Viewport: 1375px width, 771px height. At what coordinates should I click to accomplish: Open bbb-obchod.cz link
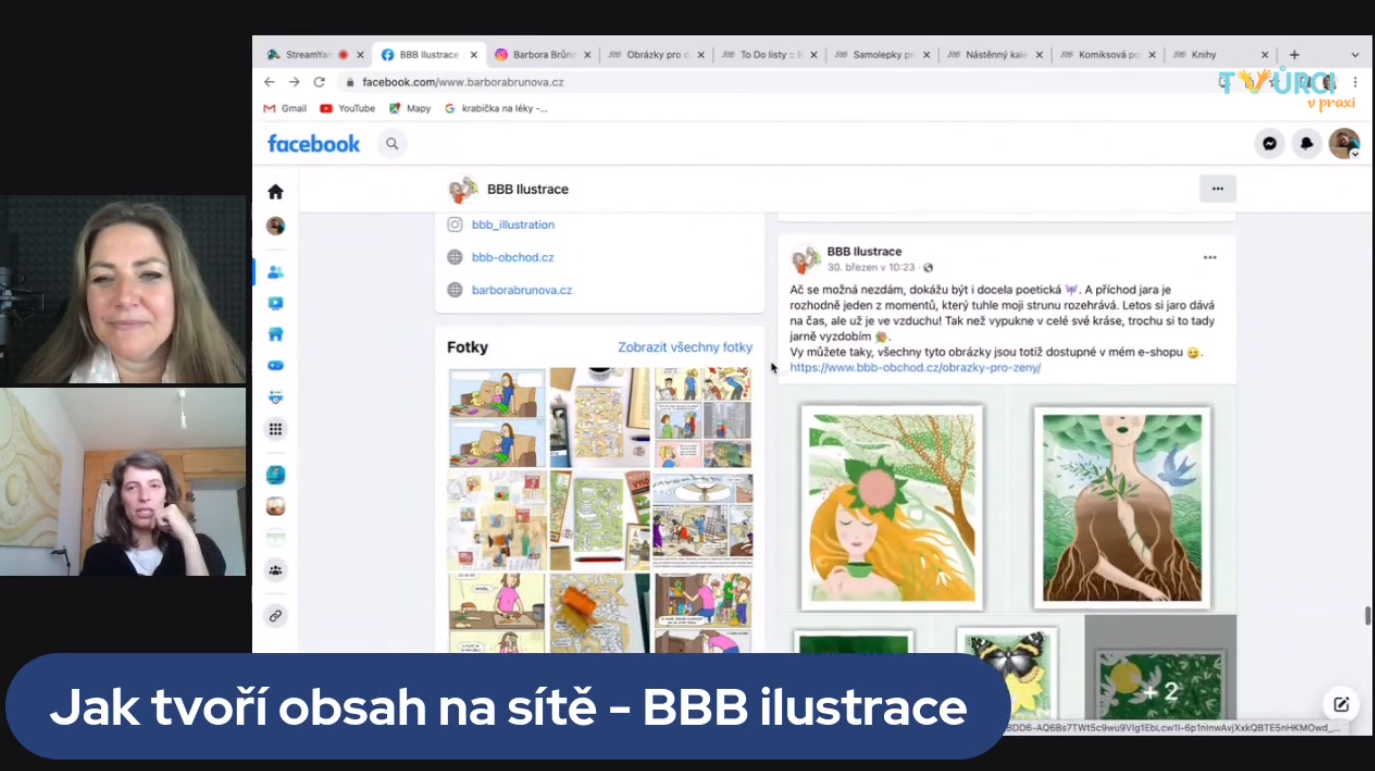tap(513, 257)
